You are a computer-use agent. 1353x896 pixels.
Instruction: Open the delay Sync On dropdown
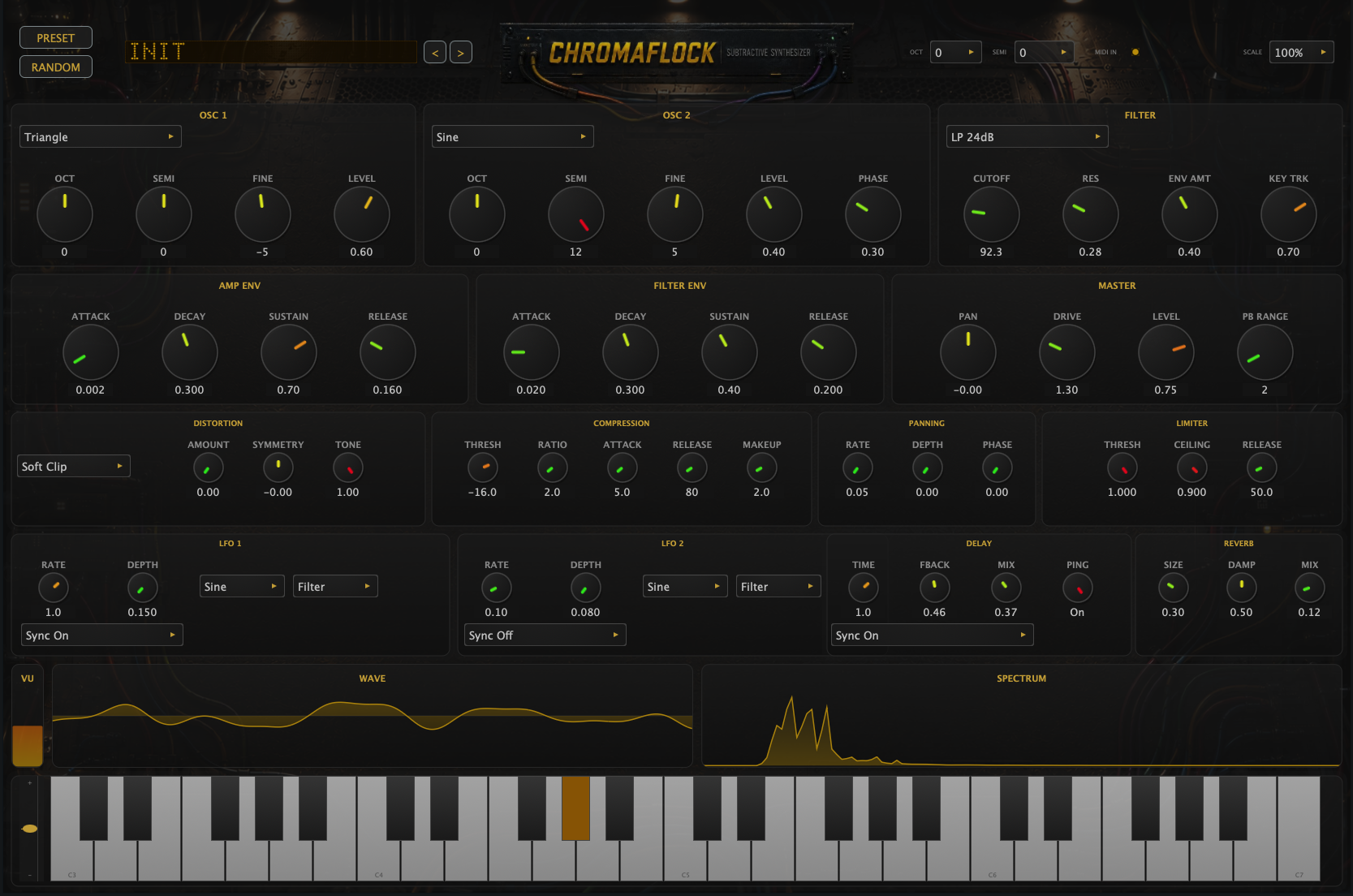coord(932,635)
